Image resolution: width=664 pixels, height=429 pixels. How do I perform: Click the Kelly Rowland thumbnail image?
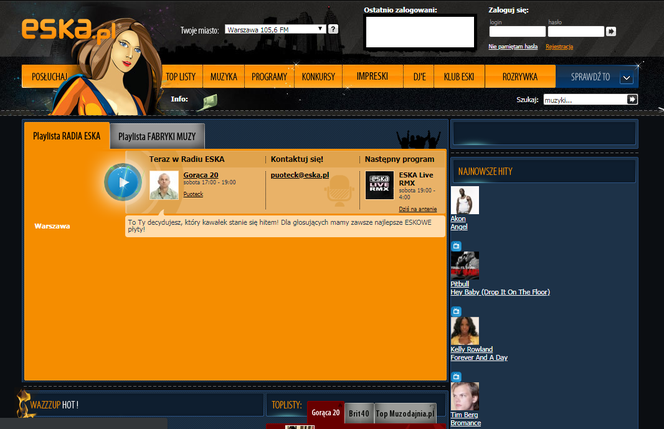pos(465,331)
